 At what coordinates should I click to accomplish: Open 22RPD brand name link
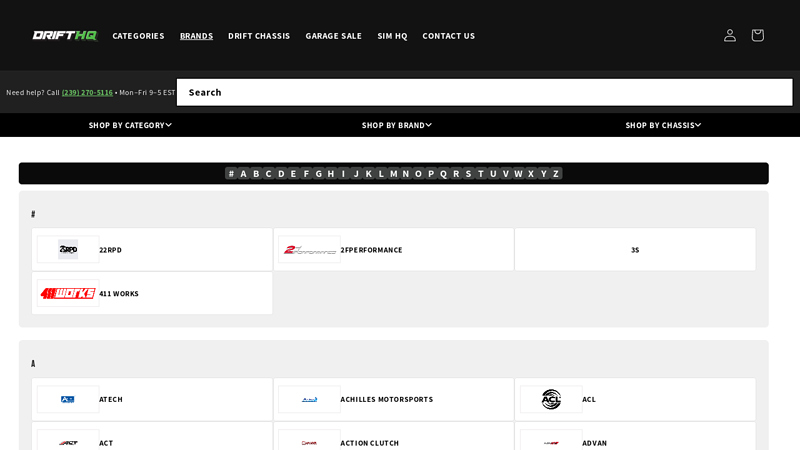110,250
